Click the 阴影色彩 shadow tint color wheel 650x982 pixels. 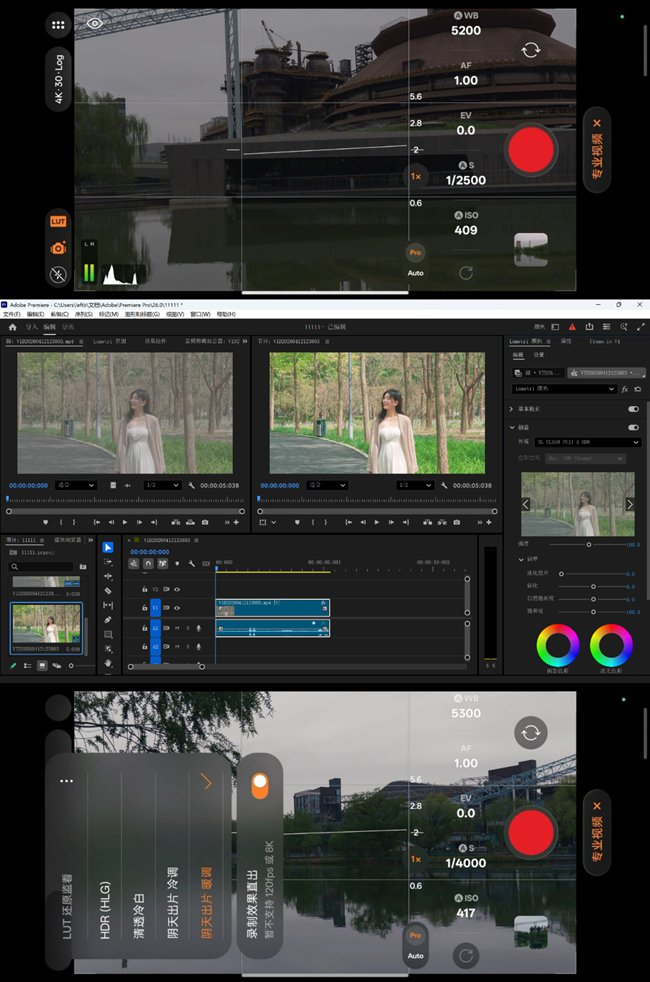tap(558, 646)
